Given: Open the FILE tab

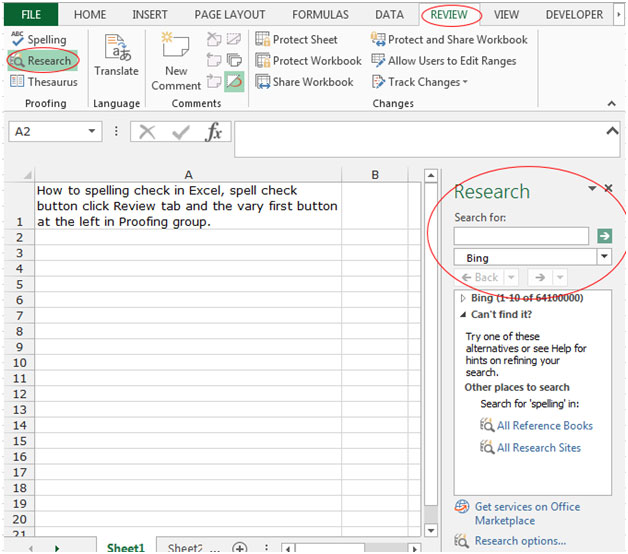Looking at the screenshot, I should [31, 15].
